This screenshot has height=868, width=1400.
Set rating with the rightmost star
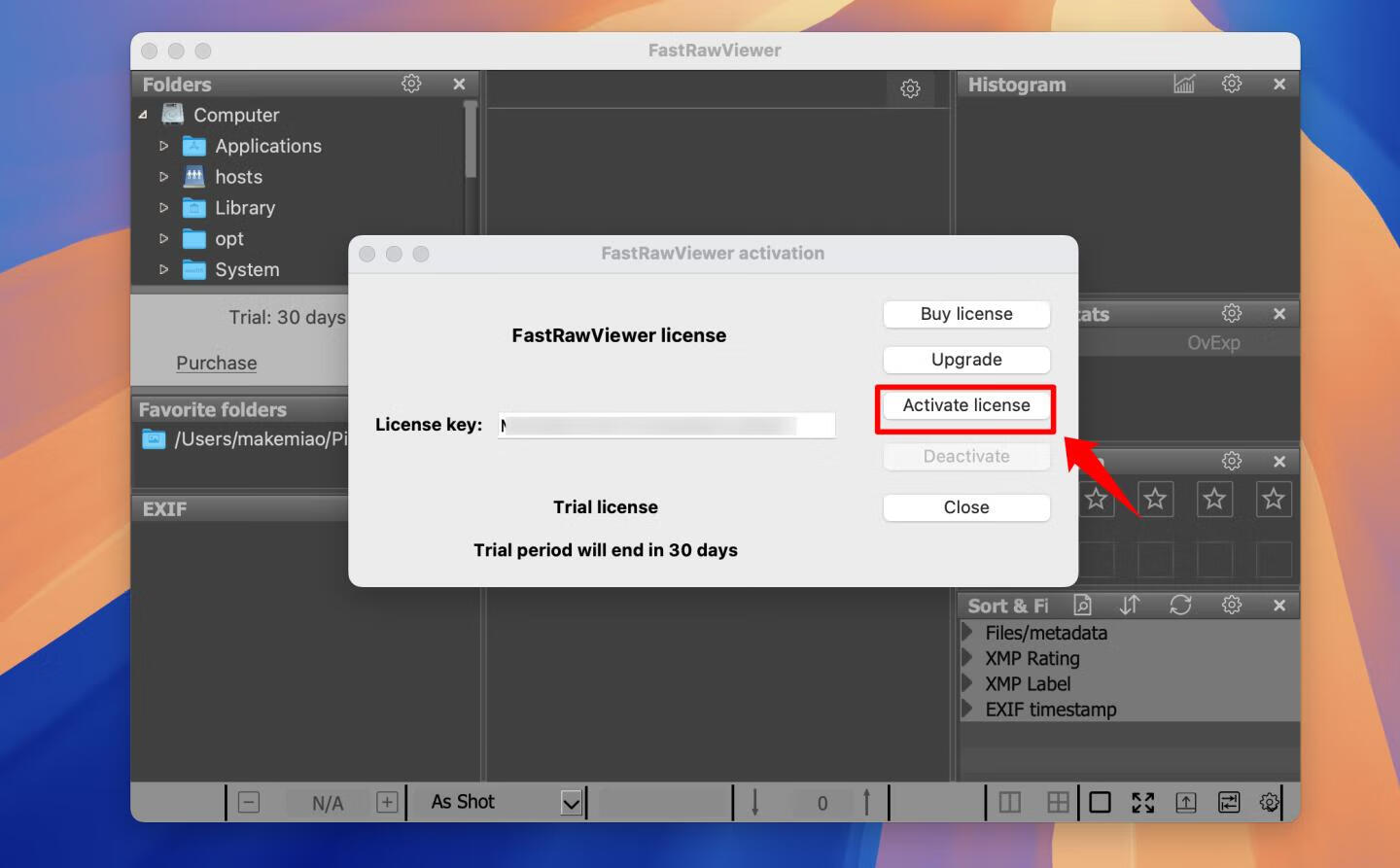(1273, 500)
